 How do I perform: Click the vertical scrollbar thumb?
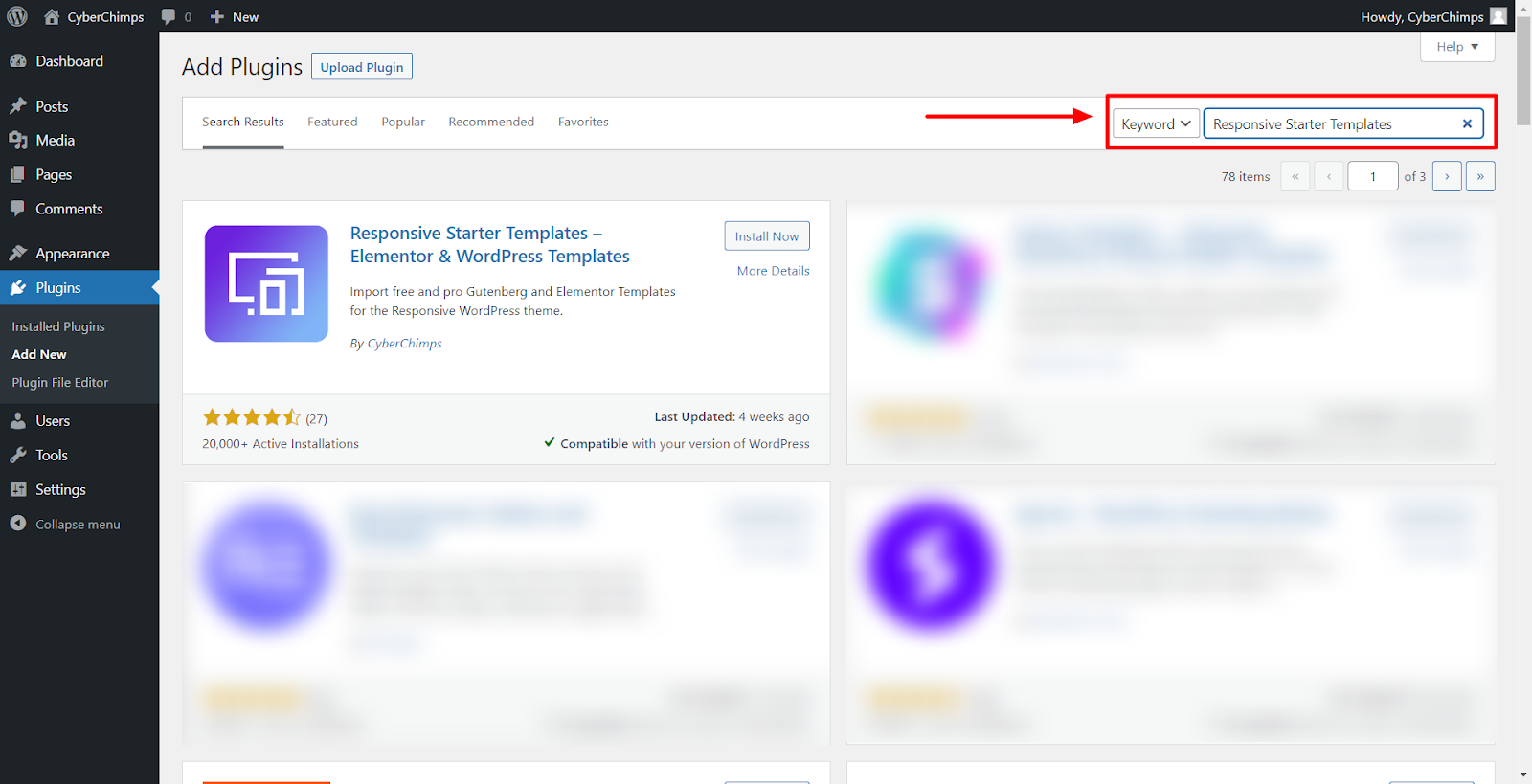[x=1523, y=72]
